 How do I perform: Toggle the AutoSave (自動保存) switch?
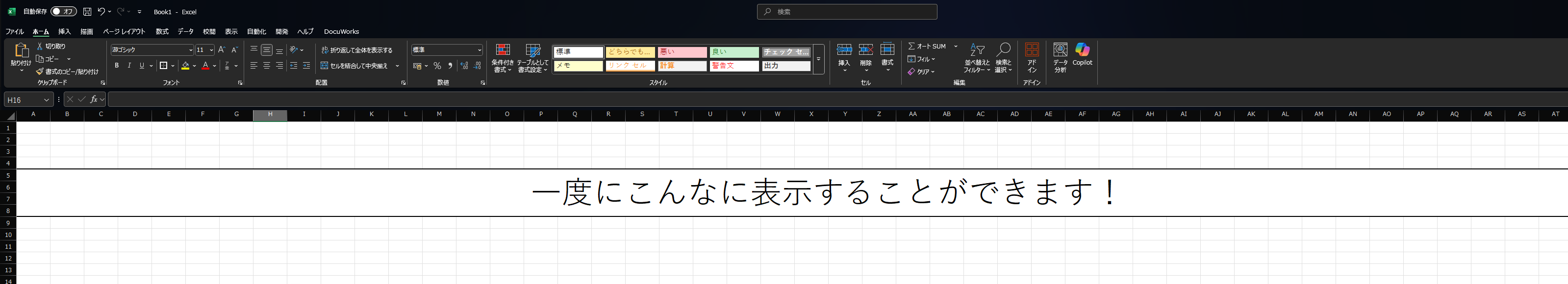point(63,12)
